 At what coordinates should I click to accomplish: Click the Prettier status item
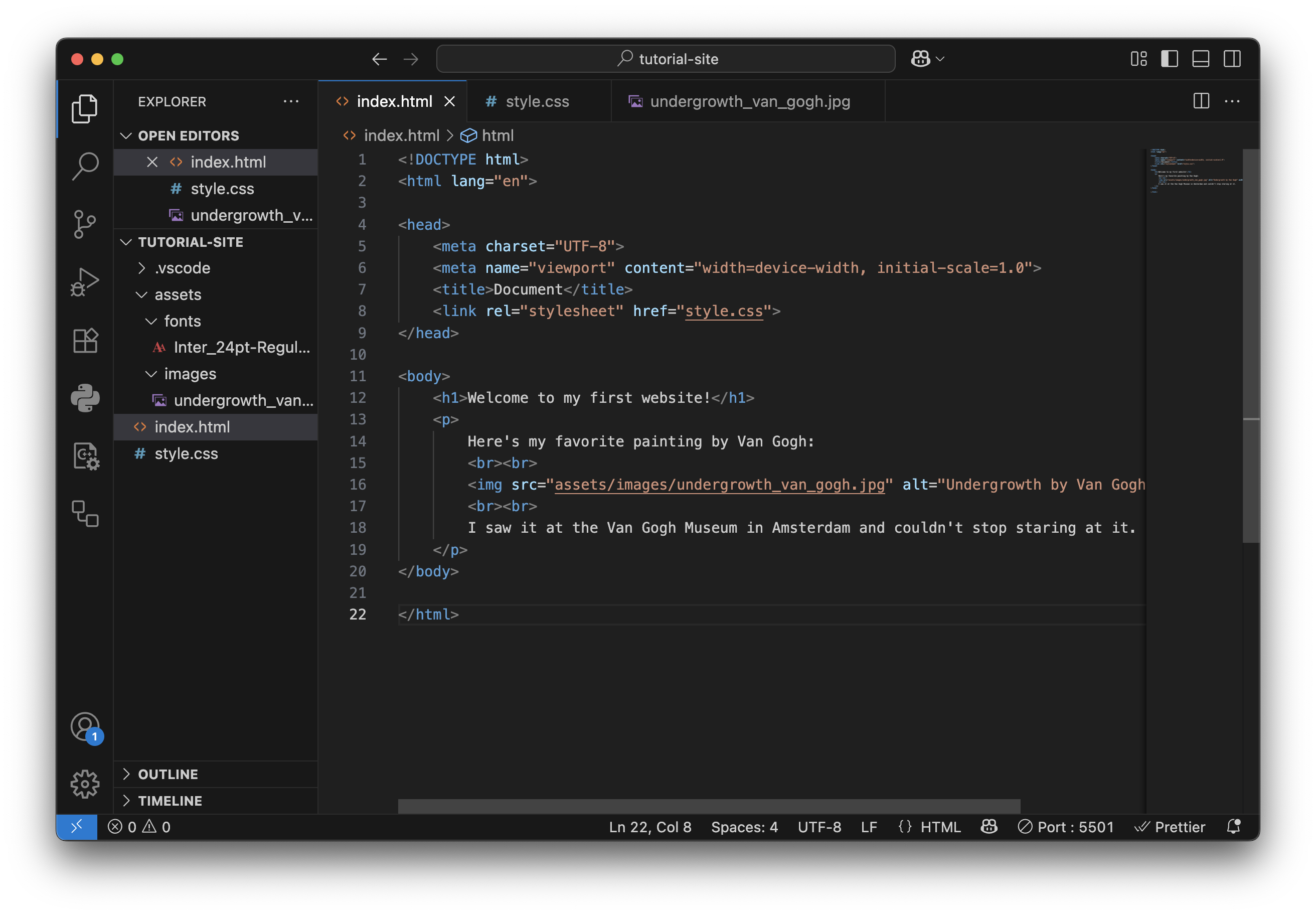(1171, 827)
